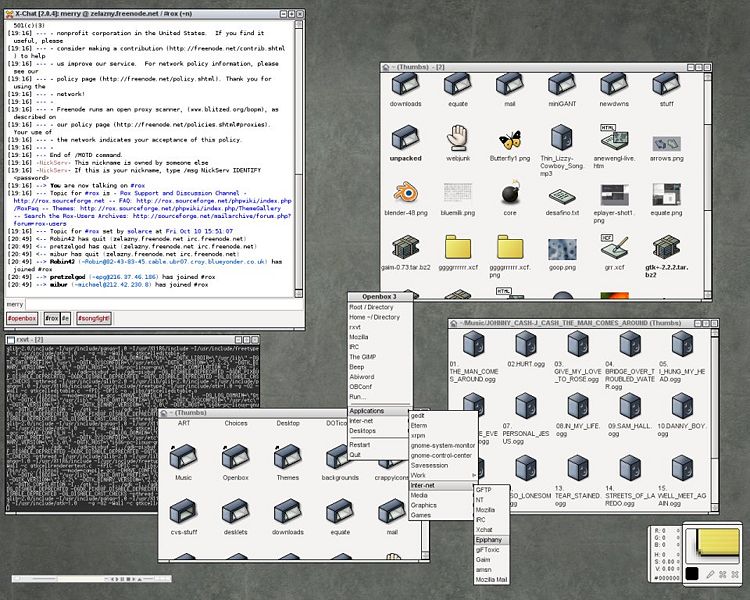Choose The GIMP in Openbox menu
The height and width of the screenshot is (600, 750).
(363, 357)
